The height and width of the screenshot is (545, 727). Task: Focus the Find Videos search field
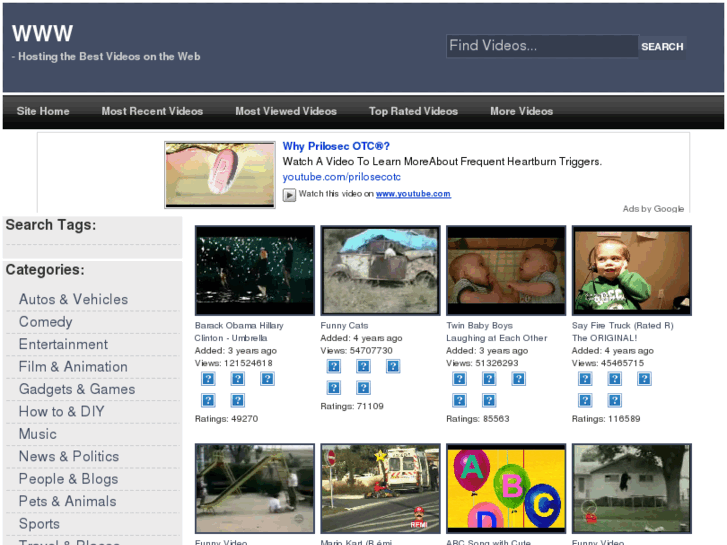pyautogui.click(x=542, y=46)
